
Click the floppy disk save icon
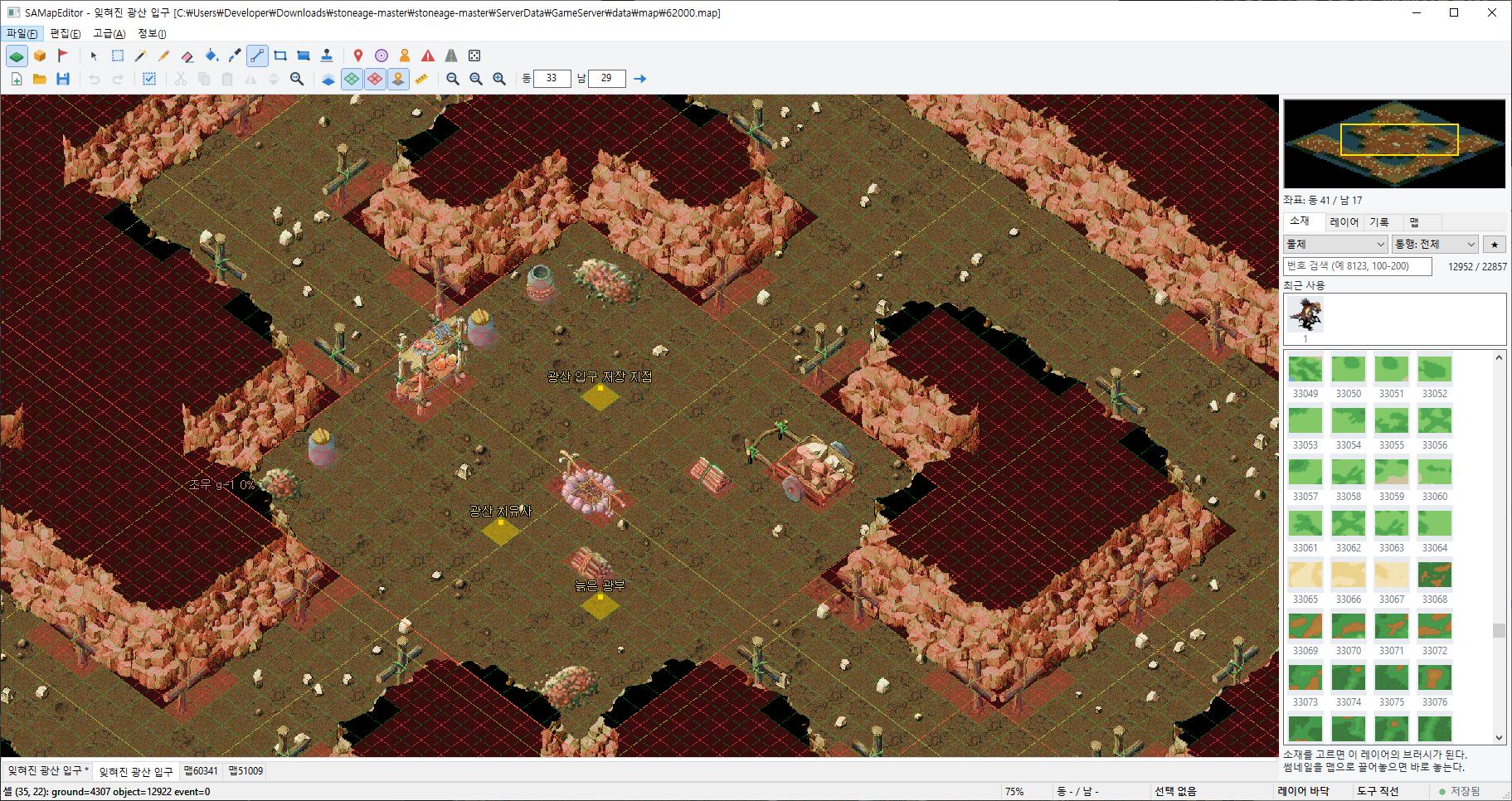(x=63, y=79)
